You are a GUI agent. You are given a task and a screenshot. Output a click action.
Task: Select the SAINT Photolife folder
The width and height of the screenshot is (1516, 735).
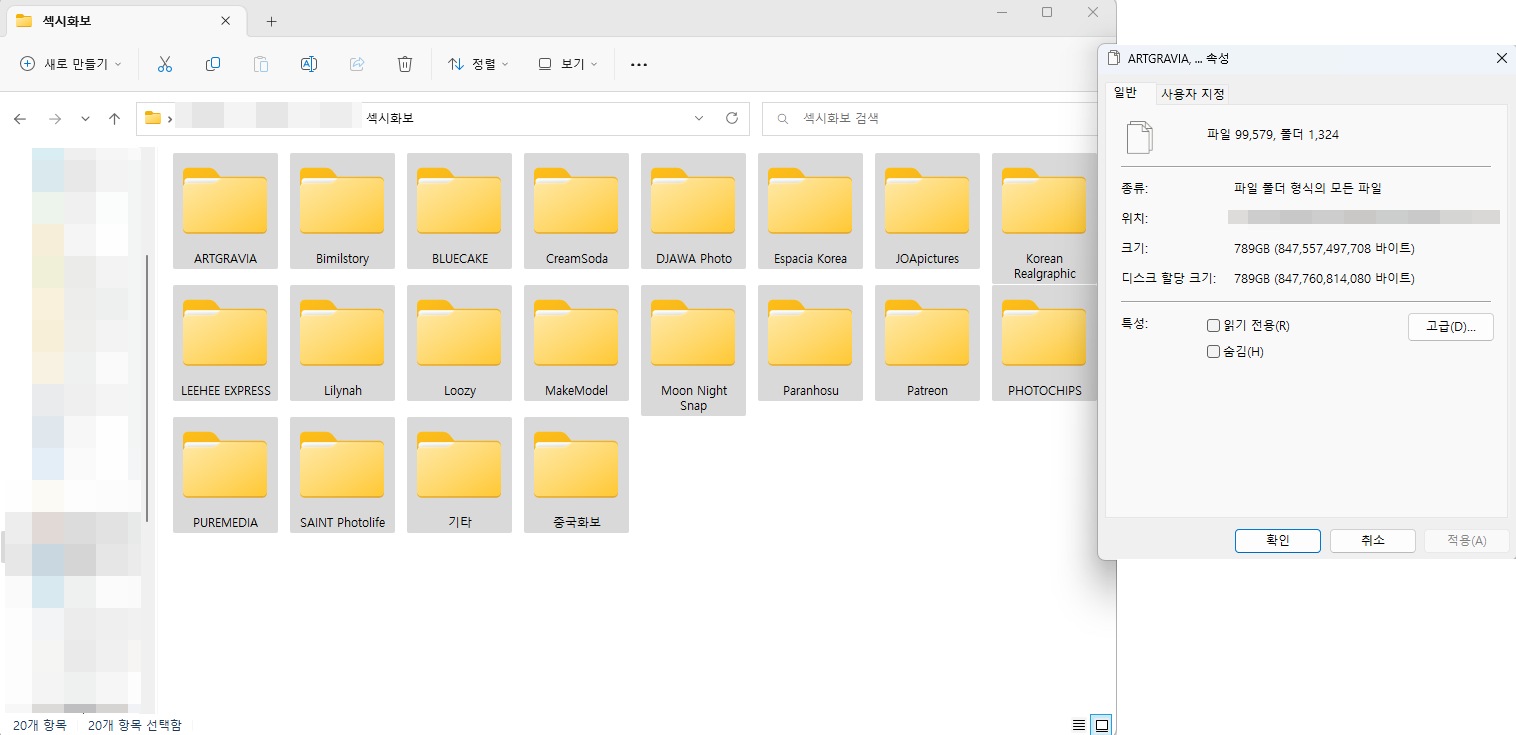tap(342, 475)
